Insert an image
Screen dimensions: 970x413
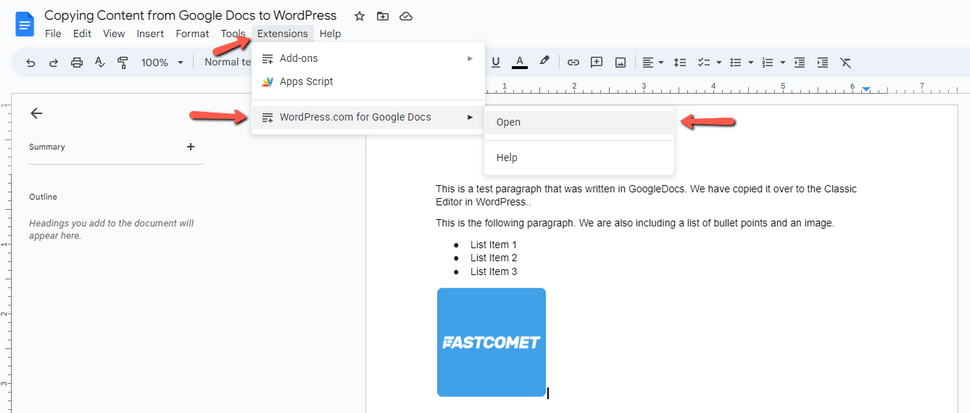pos(620,62)
